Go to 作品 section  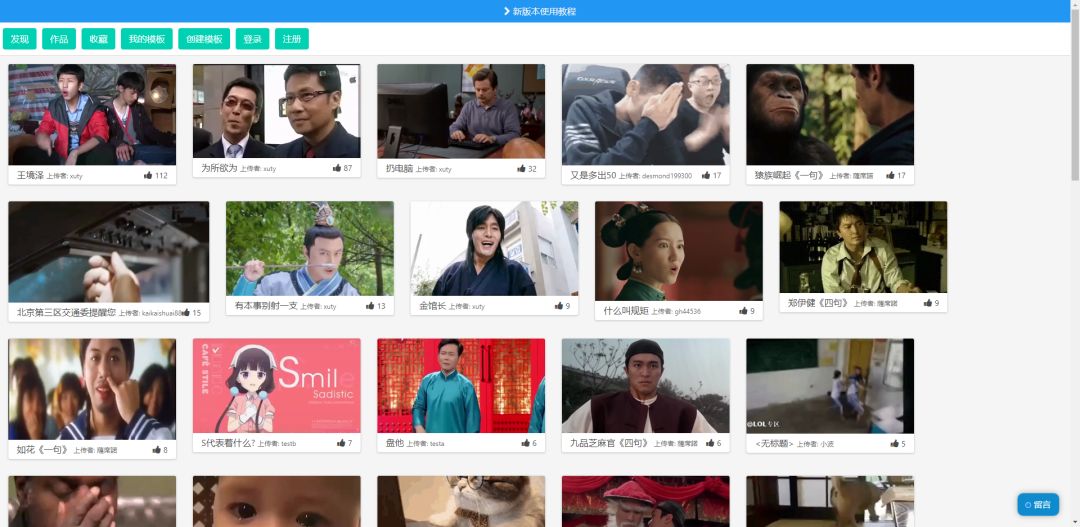pos(59,39)
